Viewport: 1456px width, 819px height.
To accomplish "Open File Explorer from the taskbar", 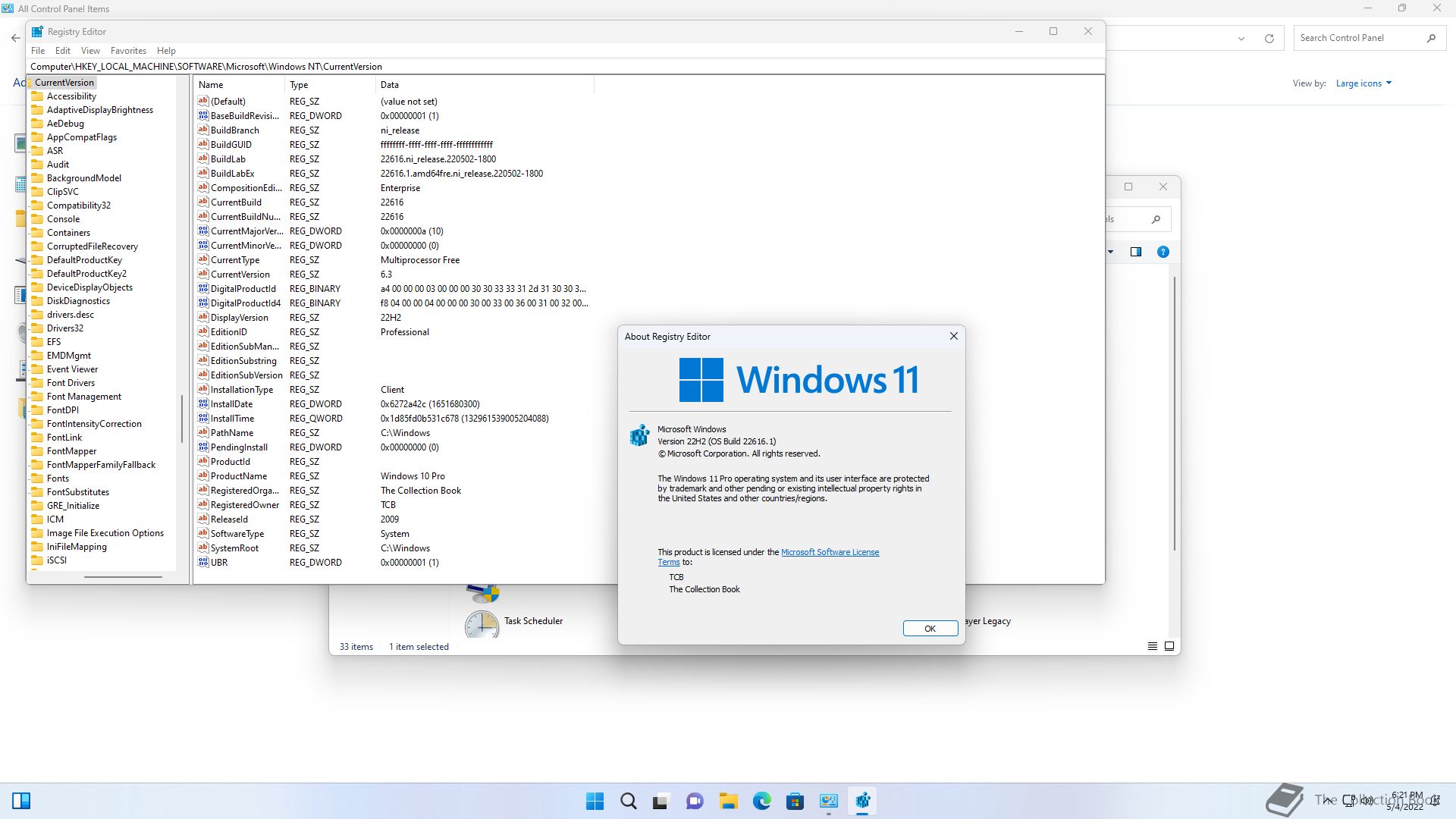I will click(x=728, y=801).
